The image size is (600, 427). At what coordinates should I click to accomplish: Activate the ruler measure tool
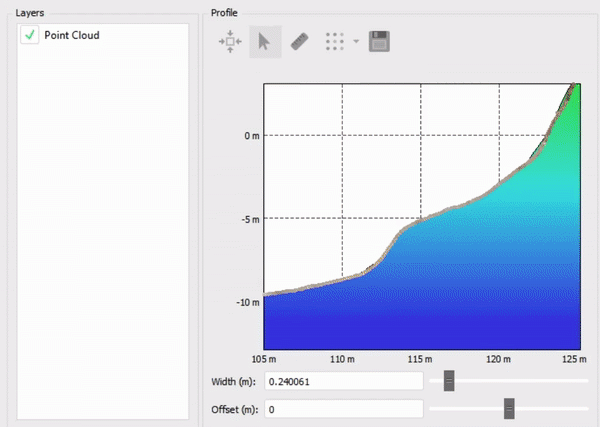(300, 41)
